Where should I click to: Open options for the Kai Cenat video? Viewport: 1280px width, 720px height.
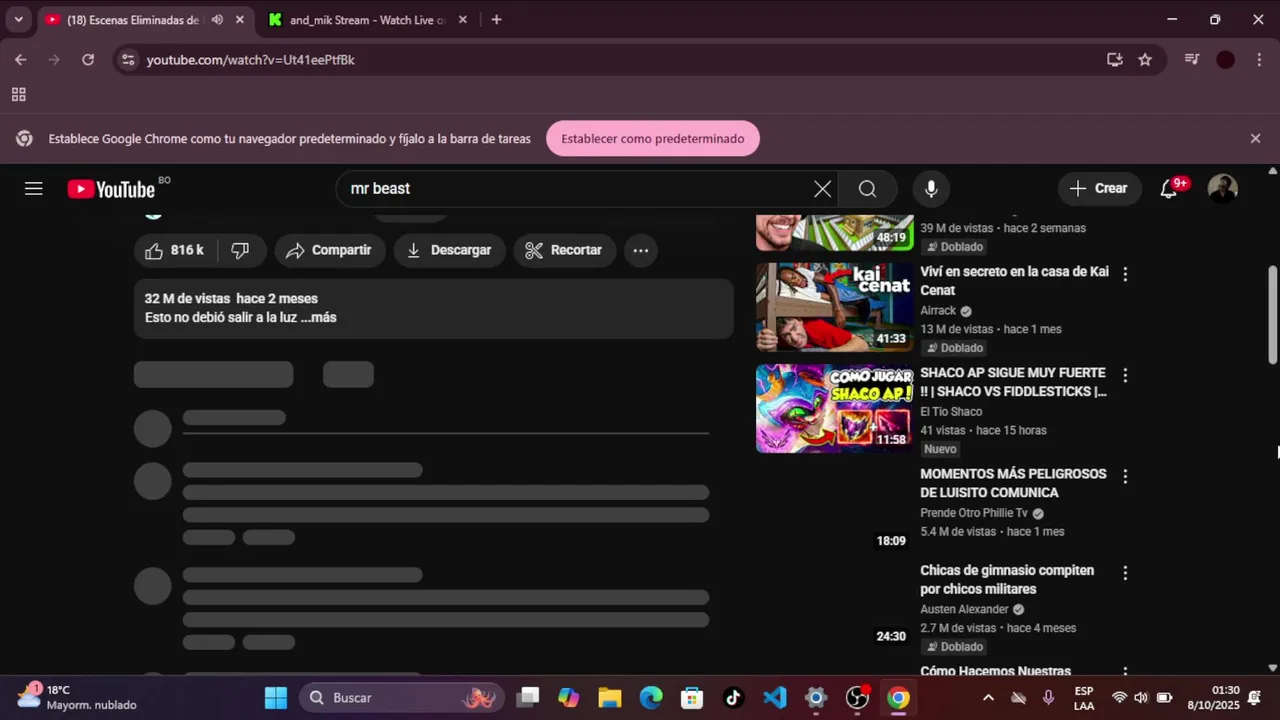point(1125,274)
